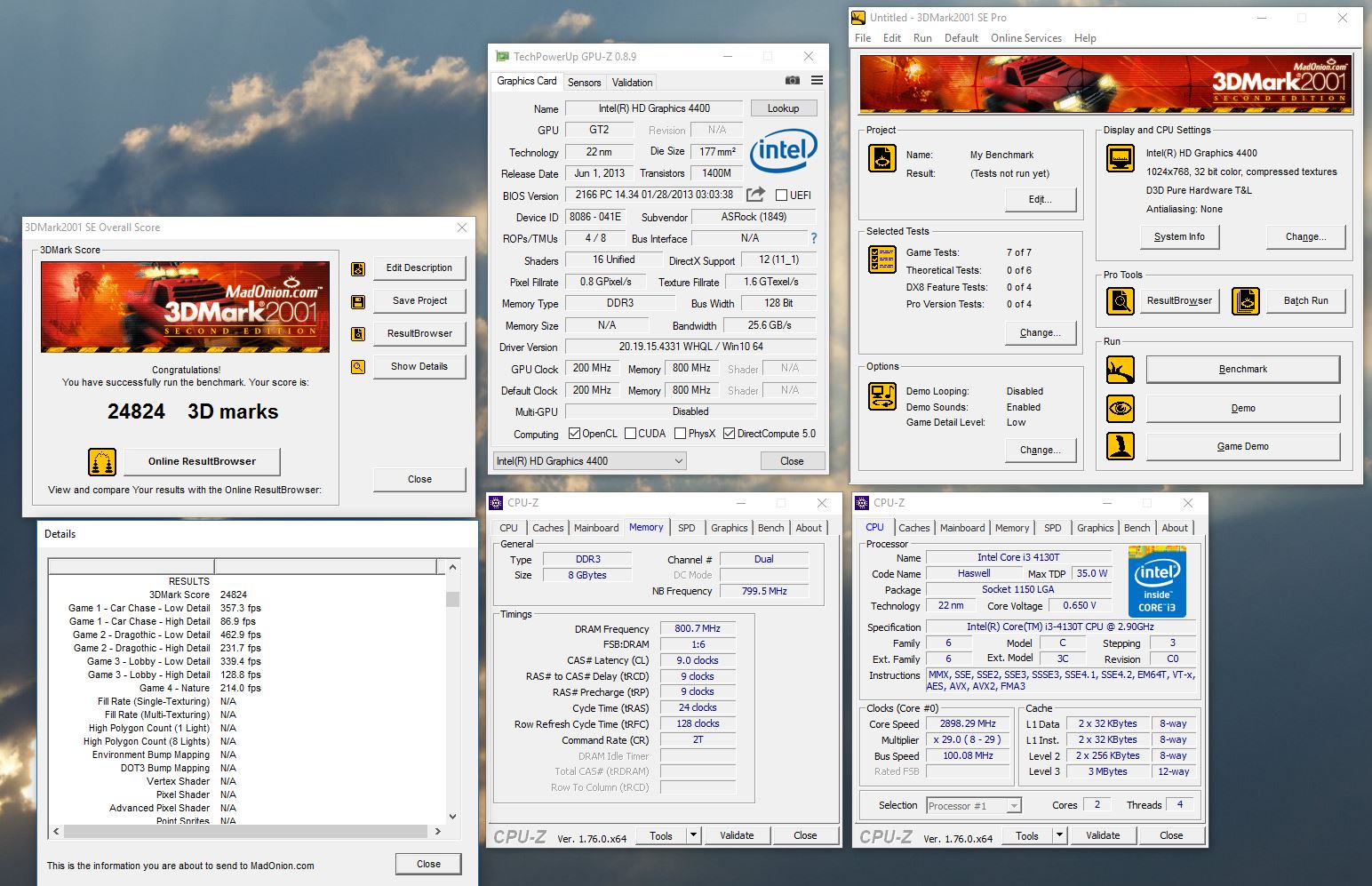Click CPU-Z Memory window title icon
1372x886 pixels.
(497, 503)
